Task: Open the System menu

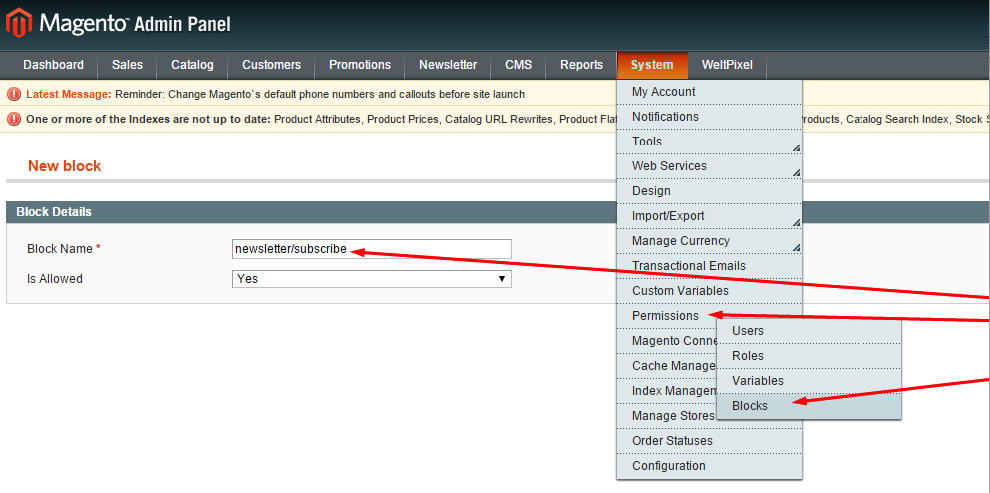Action: (x=652, y=65)
